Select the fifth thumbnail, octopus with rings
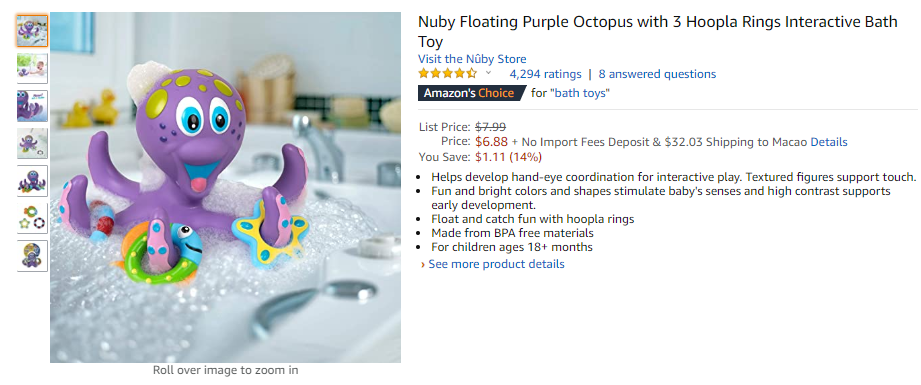The width and height of the screenshot is (921, 385). point(32,181)
